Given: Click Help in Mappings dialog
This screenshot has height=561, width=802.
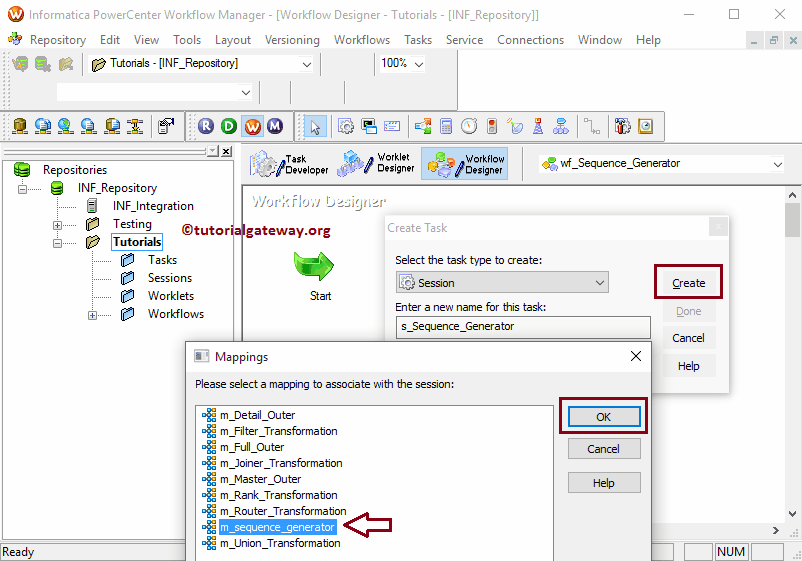Looking at the screenshot, I should pyautogui.click(x=604, y=483).
